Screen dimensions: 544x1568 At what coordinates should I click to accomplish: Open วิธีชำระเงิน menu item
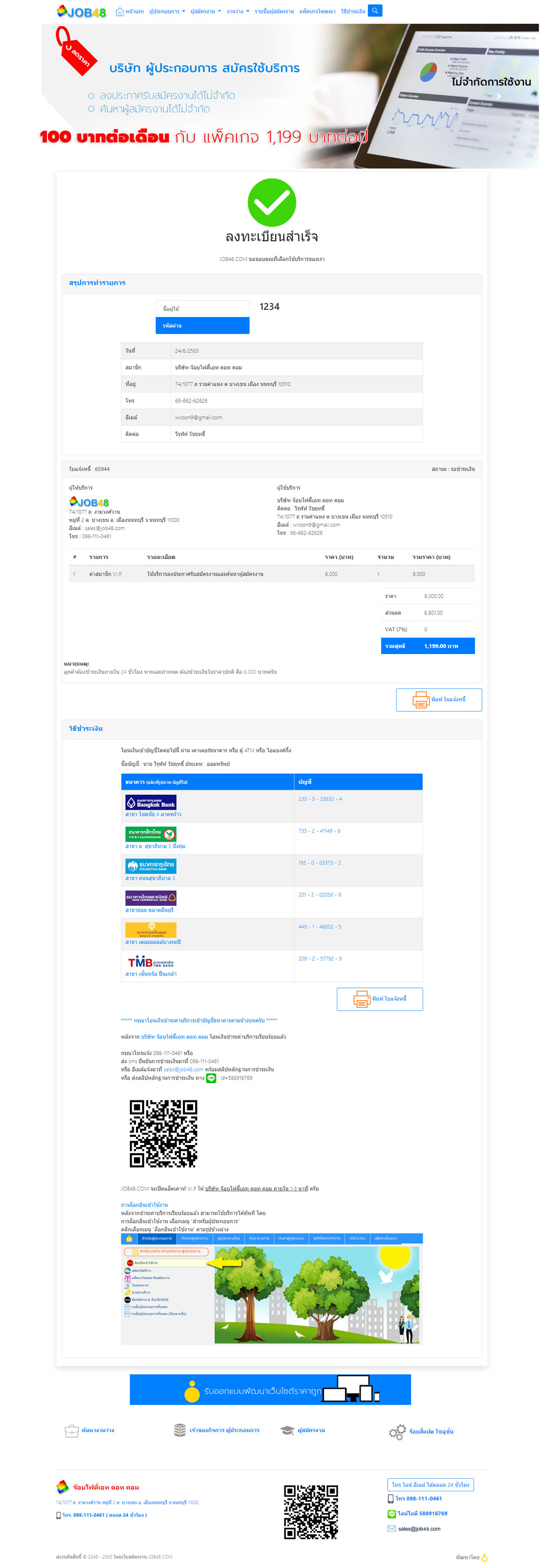pyautogui.click(x=353, y=11)
